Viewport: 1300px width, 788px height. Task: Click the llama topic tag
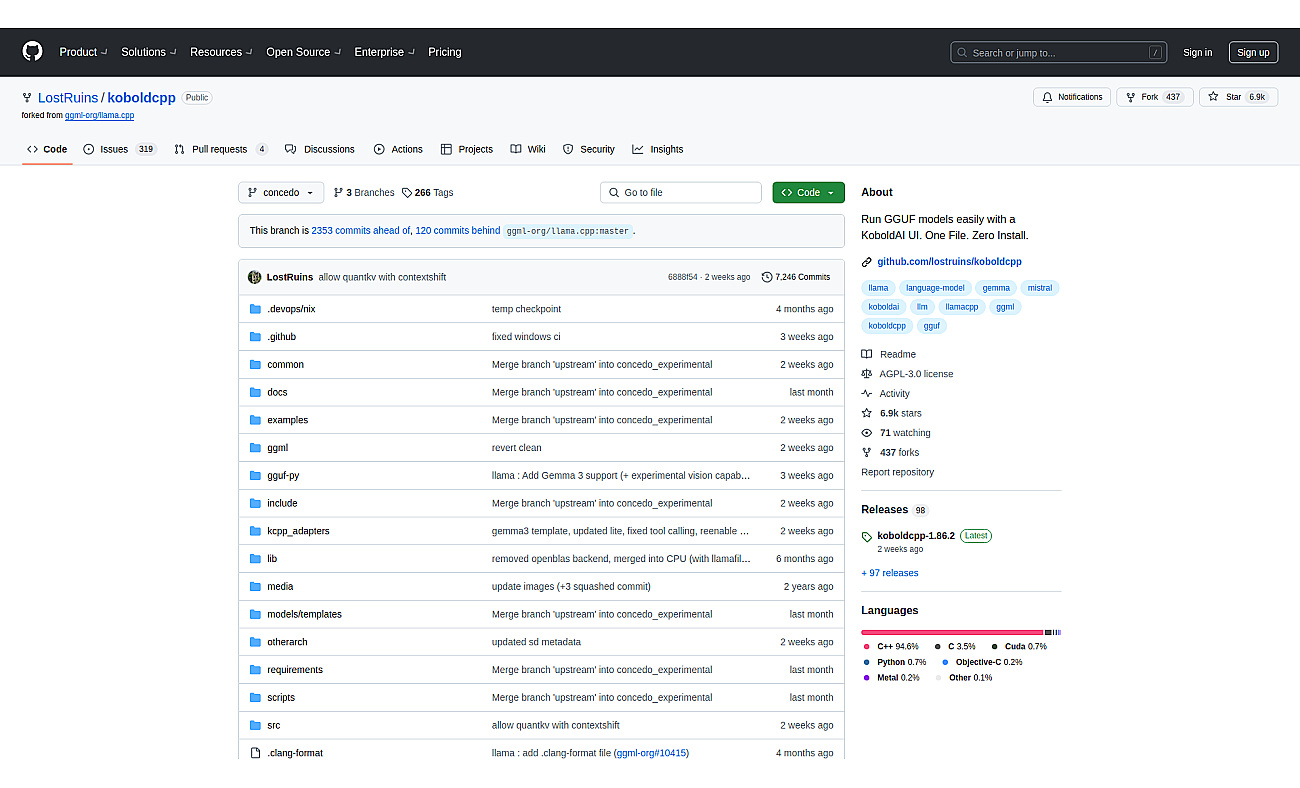(878, 288)
